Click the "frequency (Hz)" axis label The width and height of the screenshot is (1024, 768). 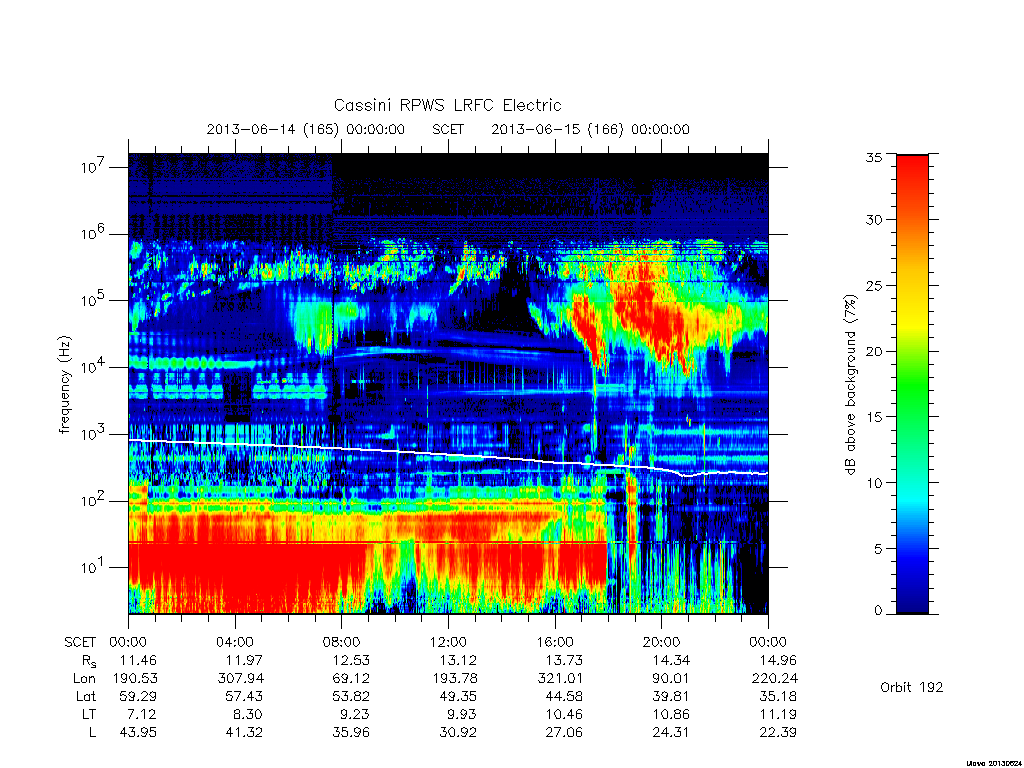[x=65, y=385]
